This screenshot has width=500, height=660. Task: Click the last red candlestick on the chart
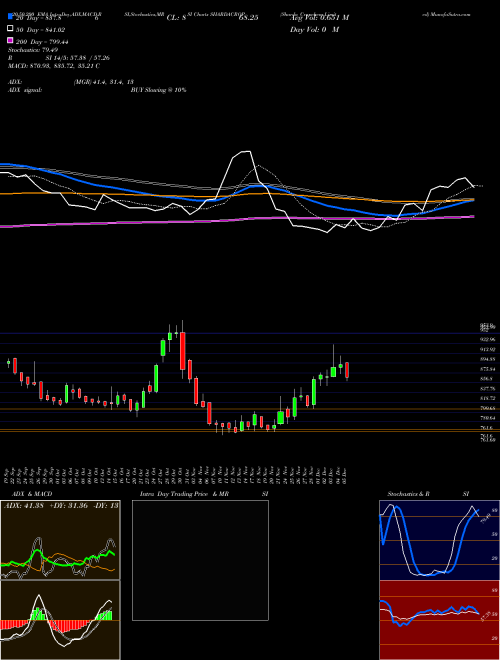coord(347,370)
